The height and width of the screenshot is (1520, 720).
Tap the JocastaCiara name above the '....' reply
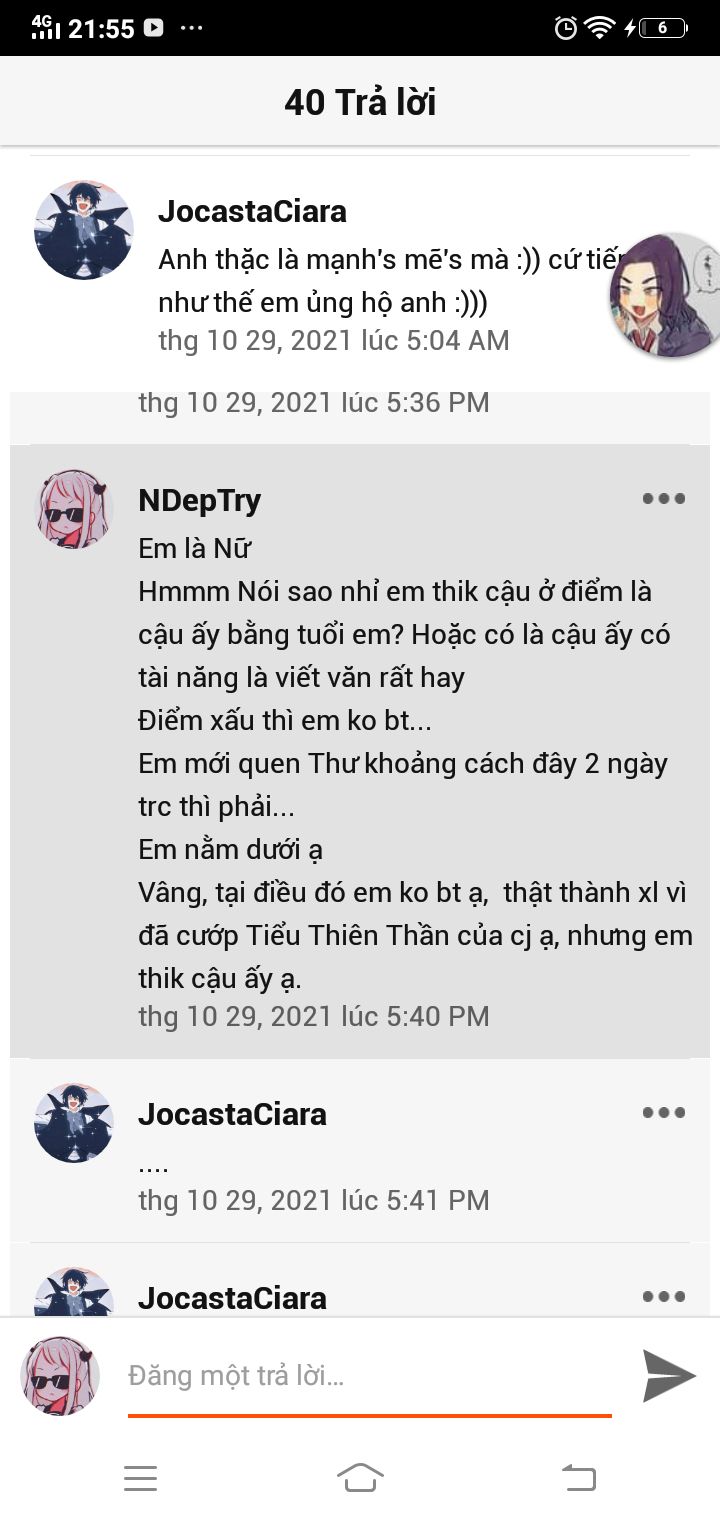(x=232, y=1114)
